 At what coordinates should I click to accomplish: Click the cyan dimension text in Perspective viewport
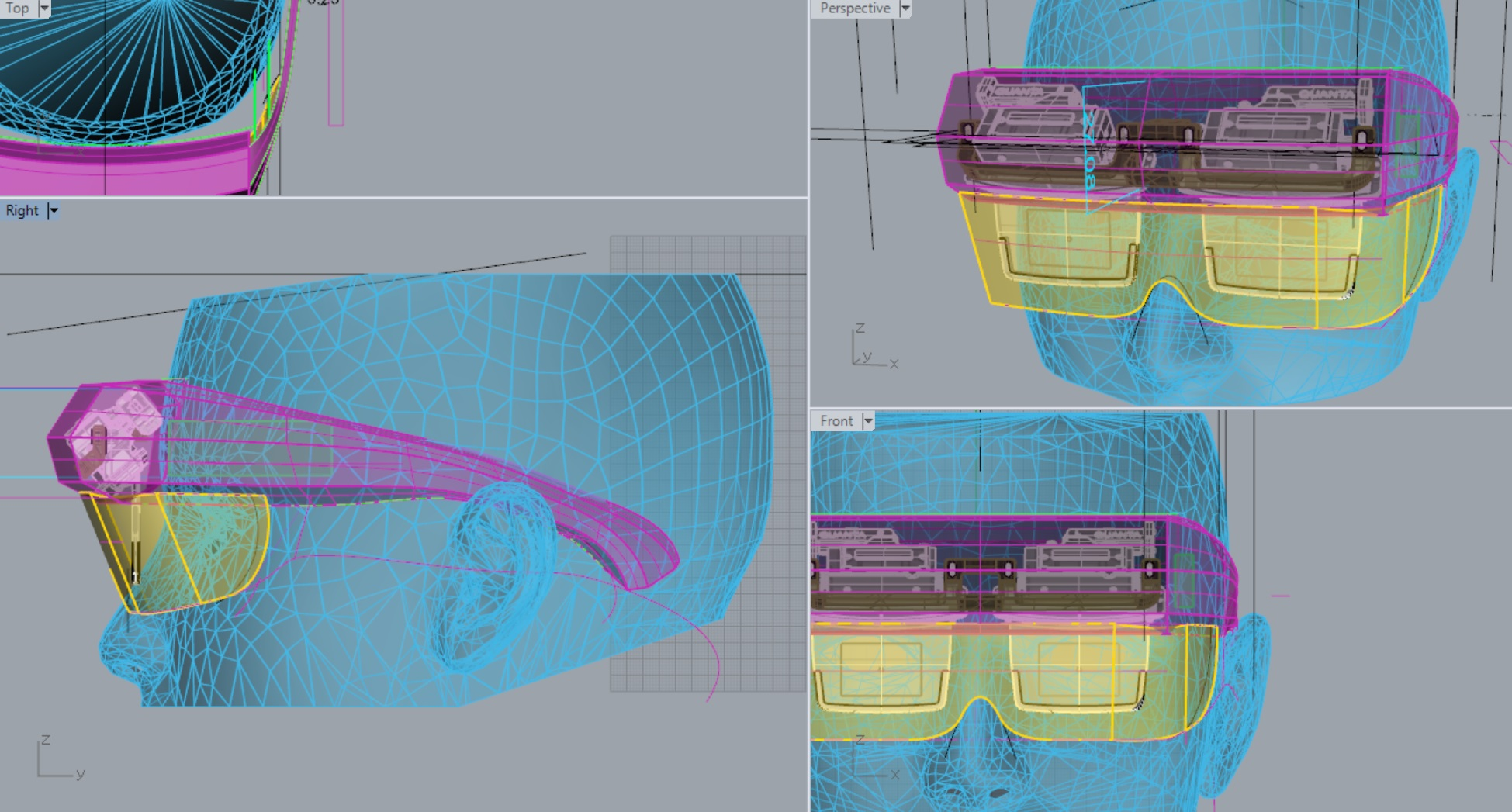1089,151
